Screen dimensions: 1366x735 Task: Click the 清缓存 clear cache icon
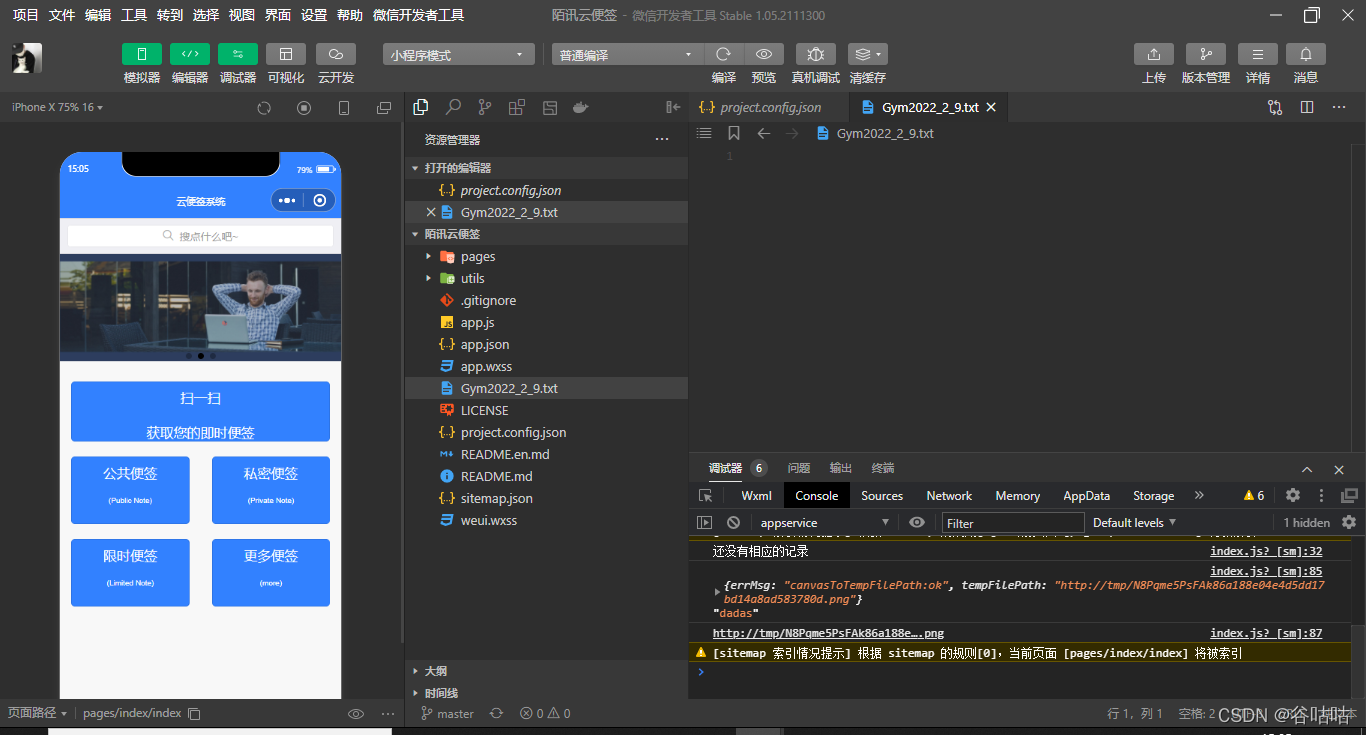point(867,55)
